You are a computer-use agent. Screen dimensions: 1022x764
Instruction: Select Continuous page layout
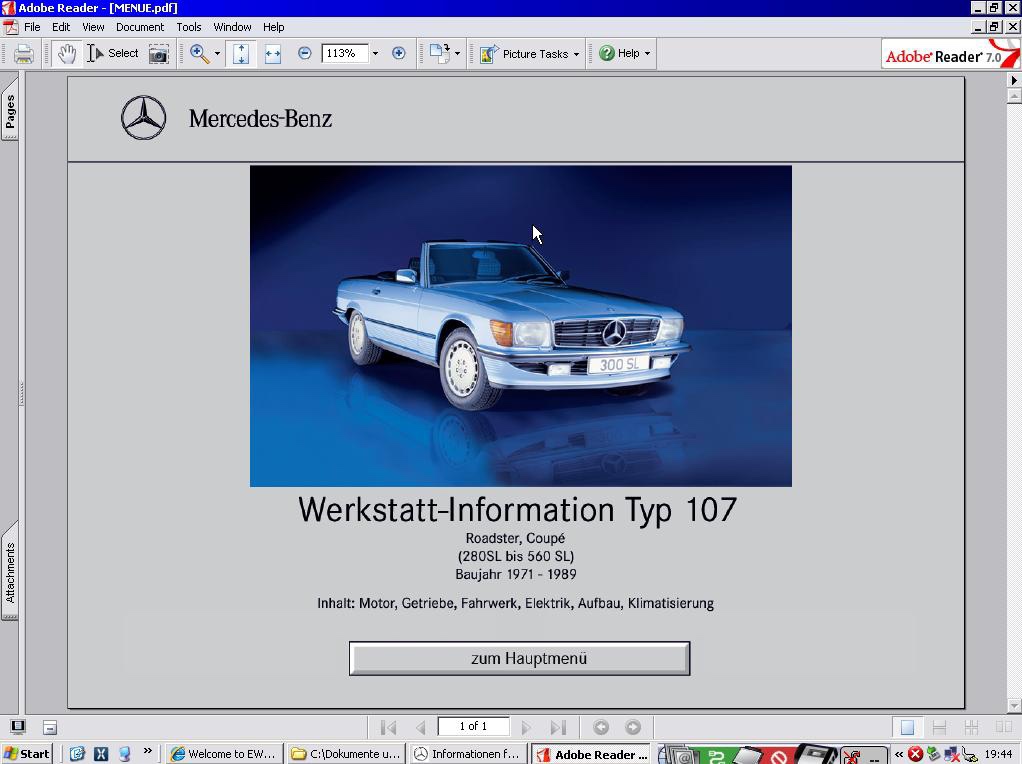coord(939,727)
